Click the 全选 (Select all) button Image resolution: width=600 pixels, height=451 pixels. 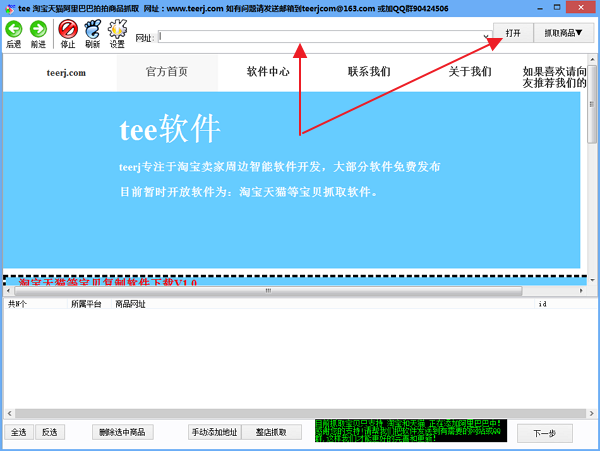(x=19, y=432)
